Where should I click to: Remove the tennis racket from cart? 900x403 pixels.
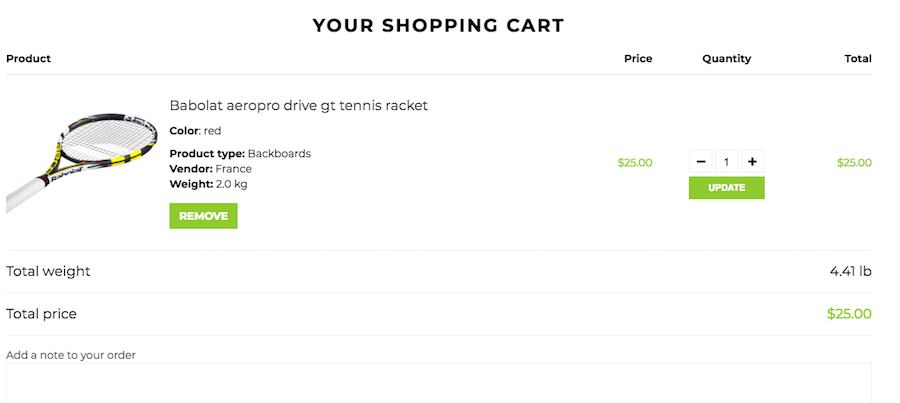(203, 216)
